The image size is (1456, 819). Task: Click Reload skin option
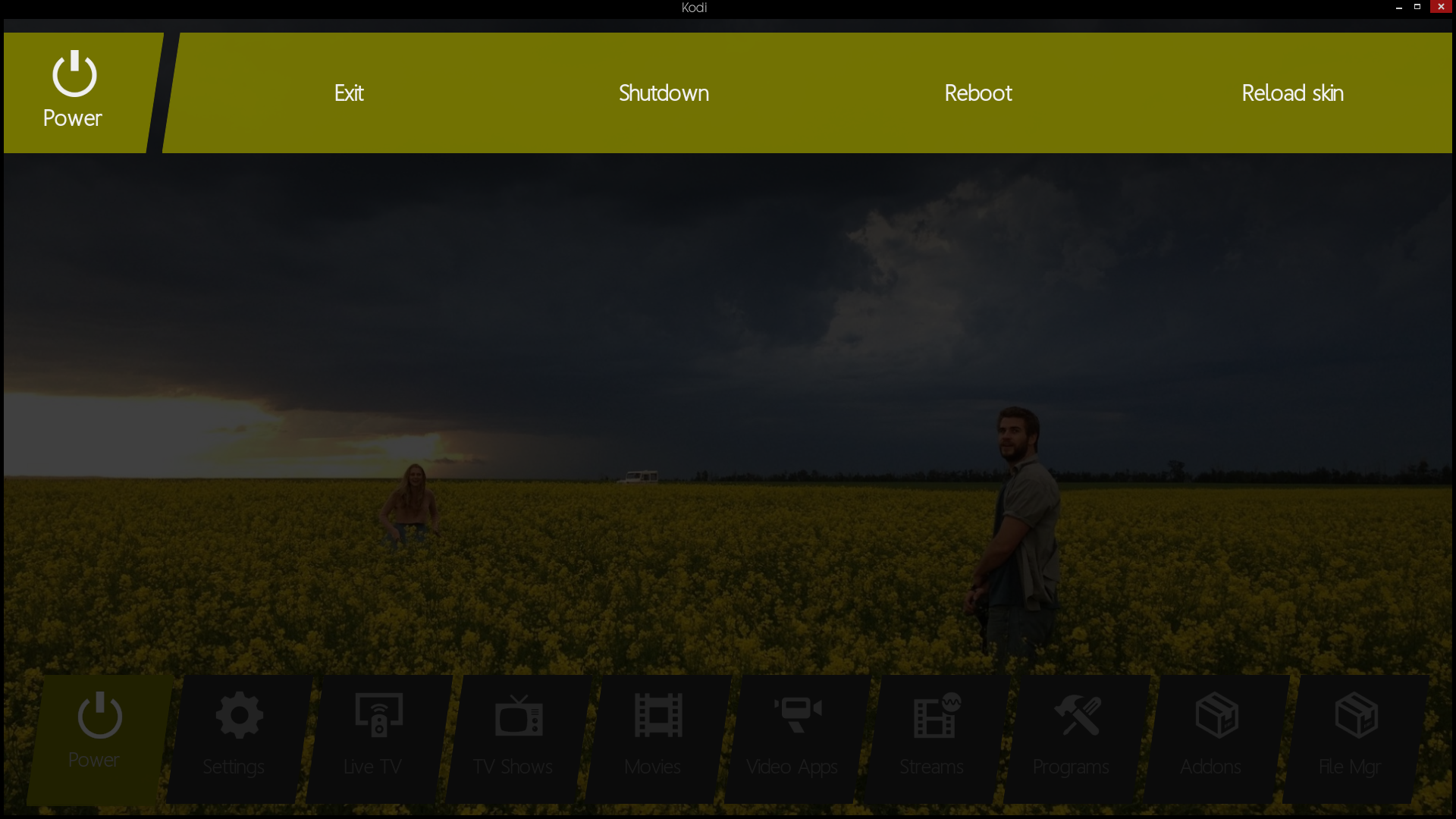1292,93
